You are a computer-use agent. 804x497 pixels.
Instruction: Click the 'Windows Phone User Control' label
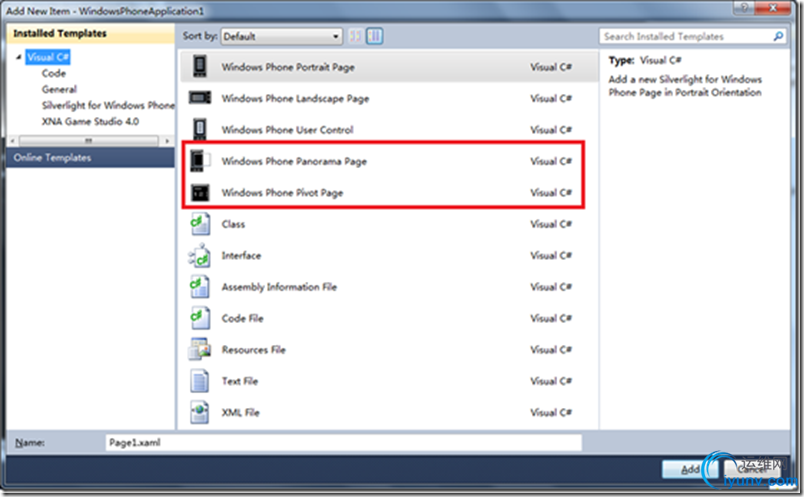tap(287, 130)
